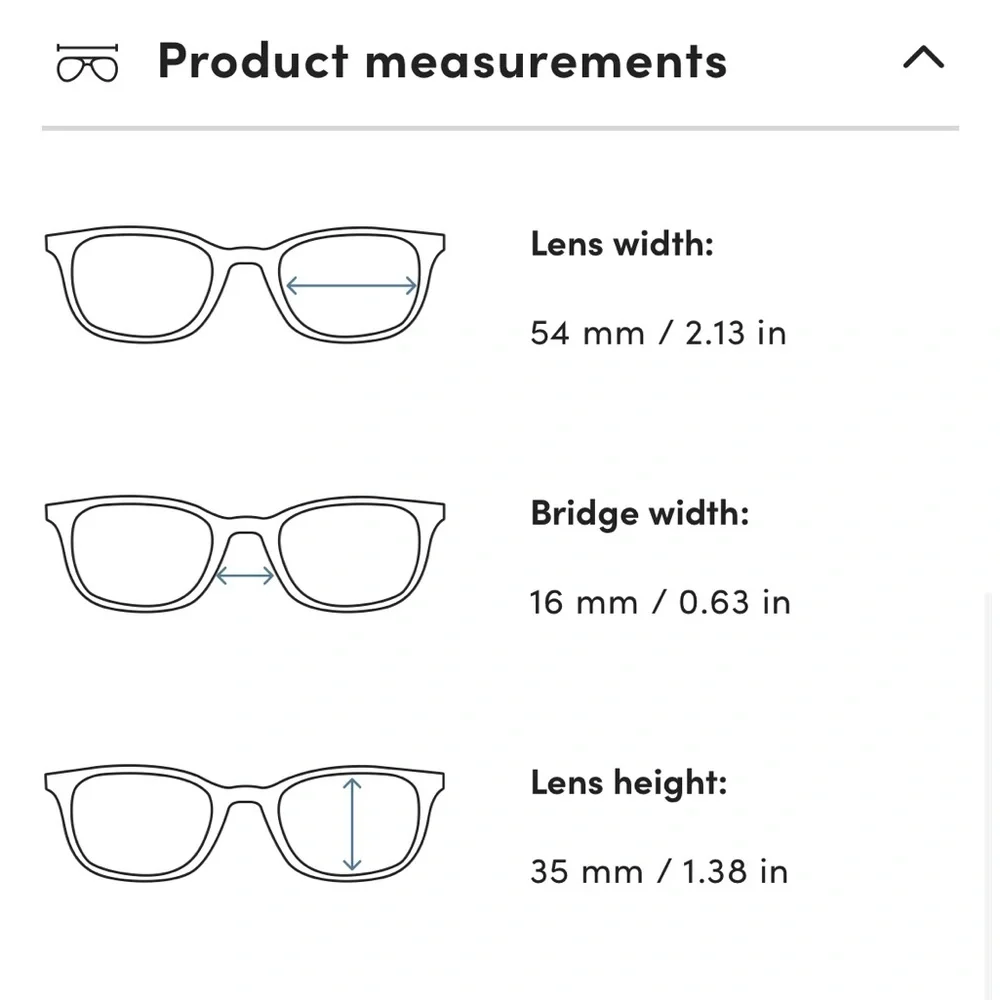Image resolution: width=1000 pixels, height=1000 pixels.
Task: Click the vertical lens height arrow
Action: click(352, 825)
